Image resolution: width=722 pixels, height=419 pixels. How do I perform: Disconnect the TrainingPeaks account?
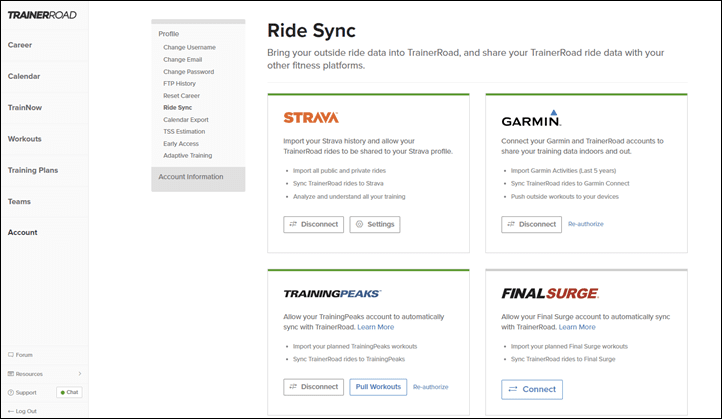pos(314,387)
